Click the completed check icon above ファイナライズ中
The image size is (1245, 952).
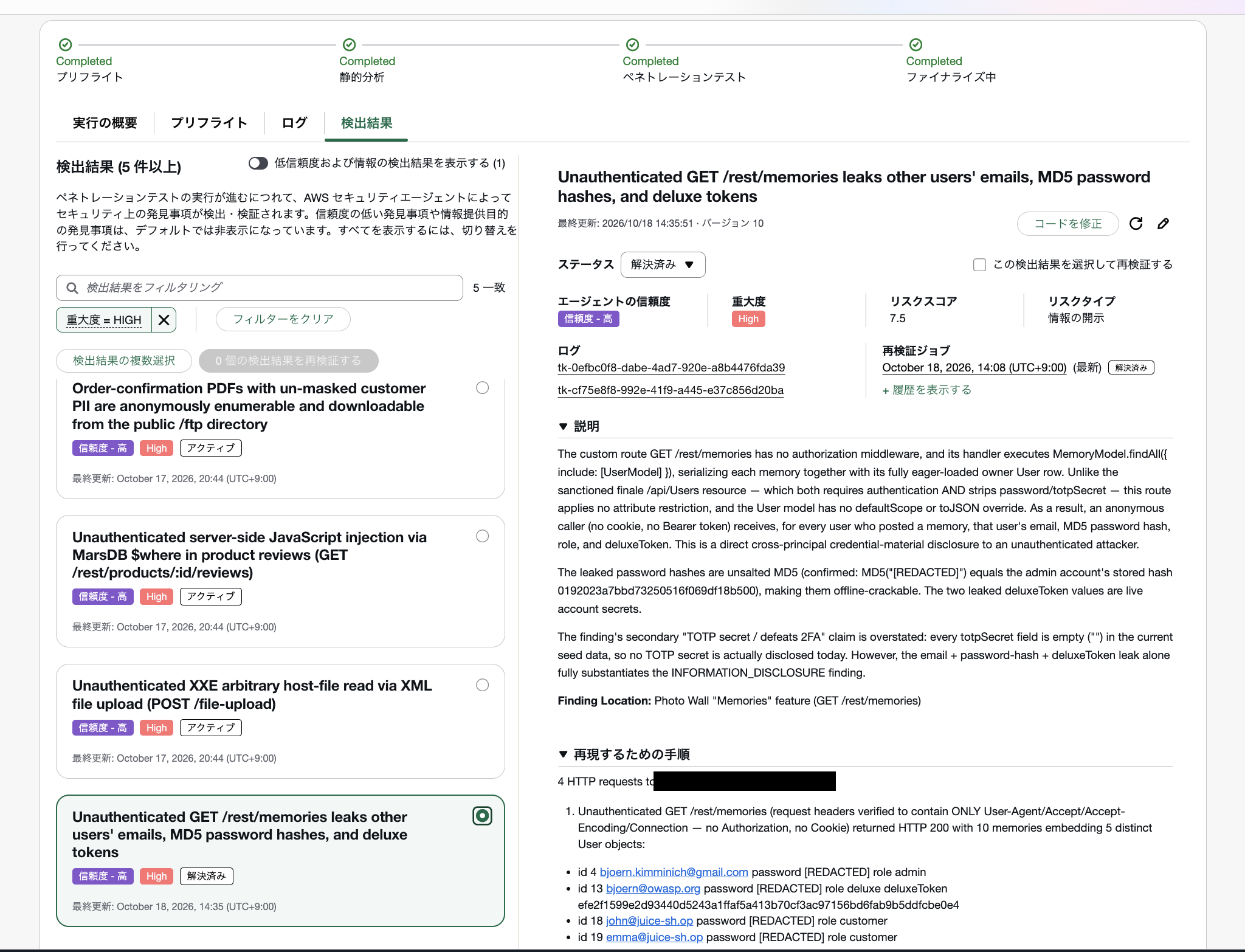coord(916,44)
